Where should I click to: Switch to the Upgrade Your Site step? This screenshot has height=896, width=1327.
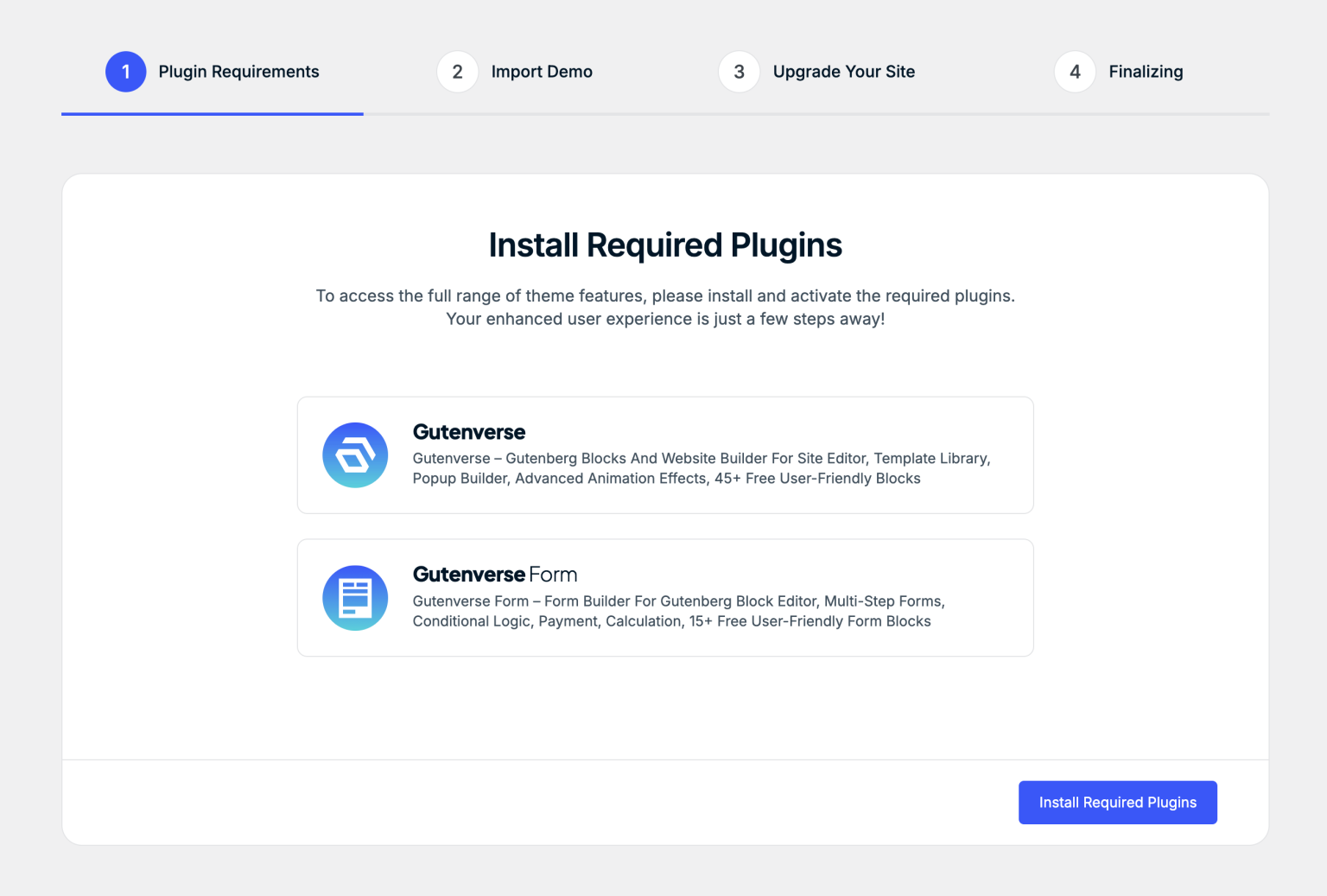pos(844,72)
